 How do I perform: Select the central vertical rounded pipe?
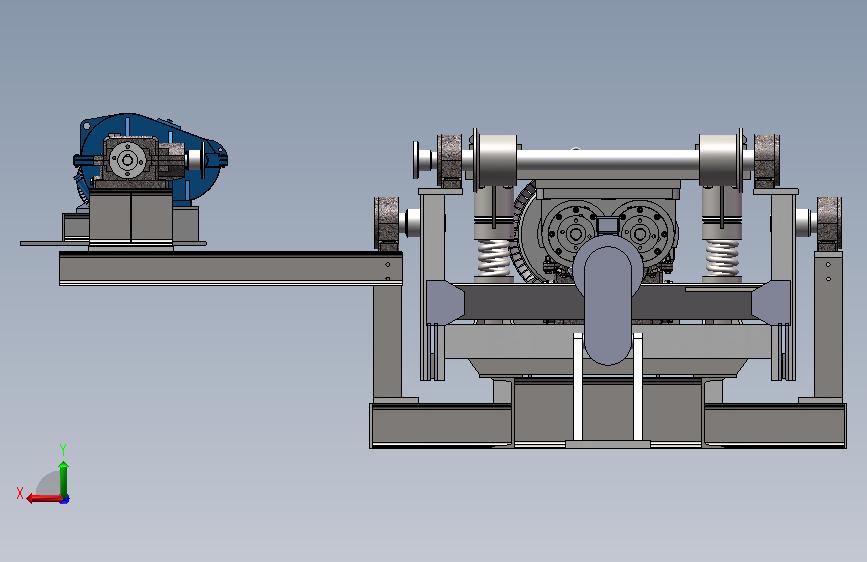608,305
